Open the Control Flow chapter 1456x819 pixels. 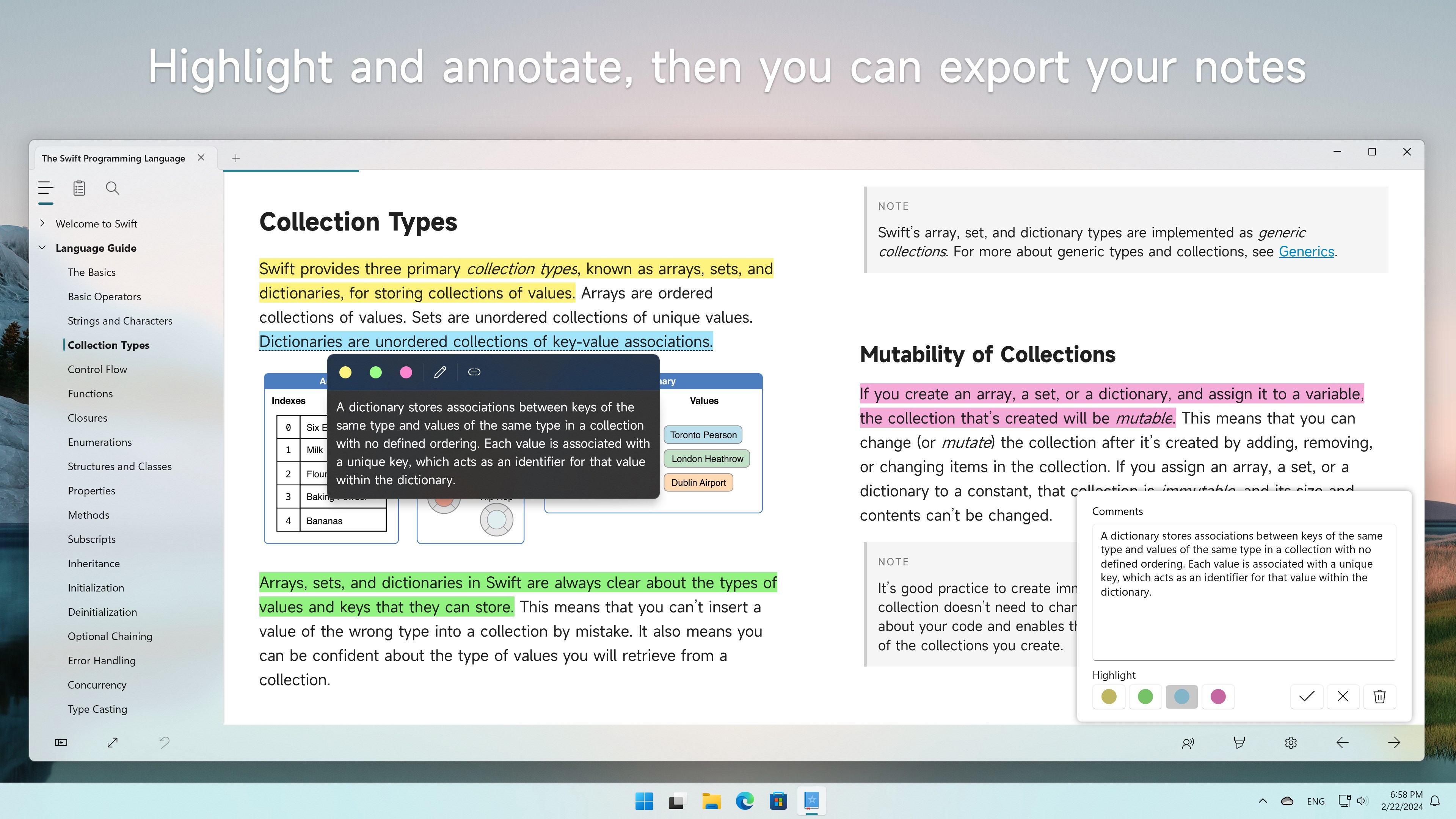(97, 369)
